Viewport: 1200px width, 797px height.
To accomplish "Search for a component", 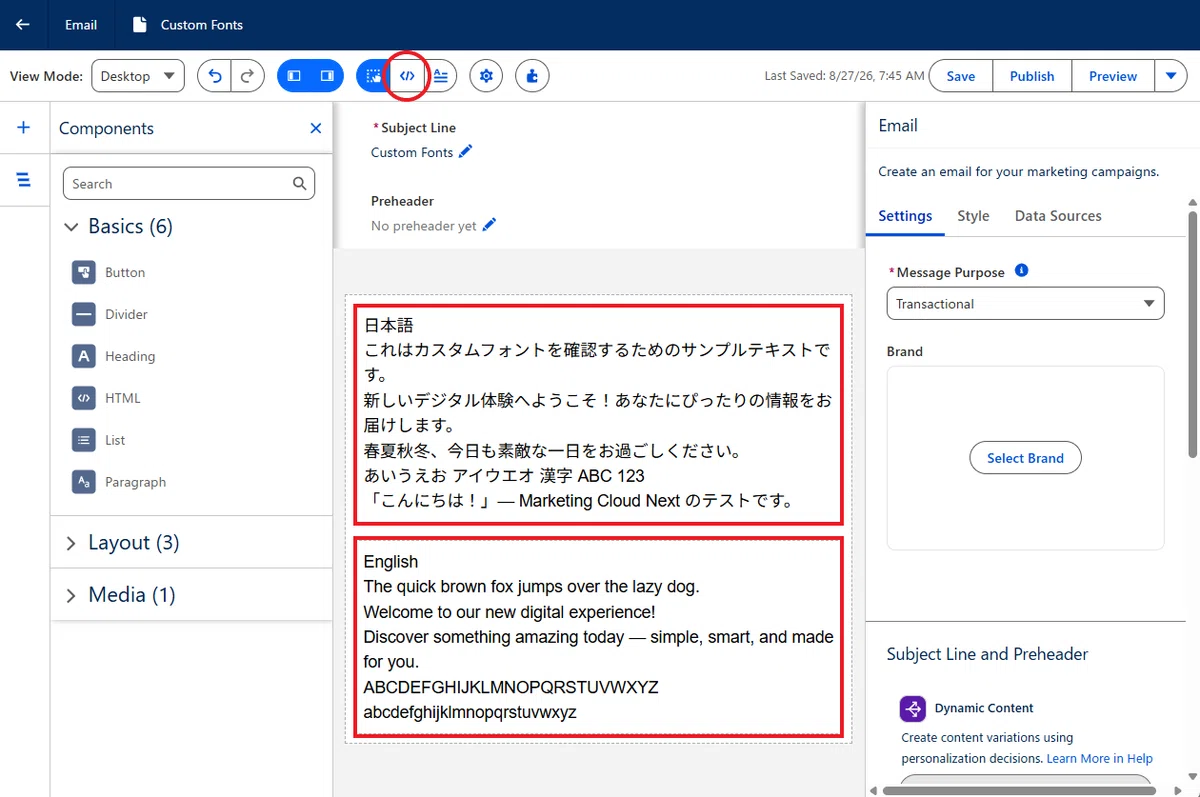I will (189, 184).
